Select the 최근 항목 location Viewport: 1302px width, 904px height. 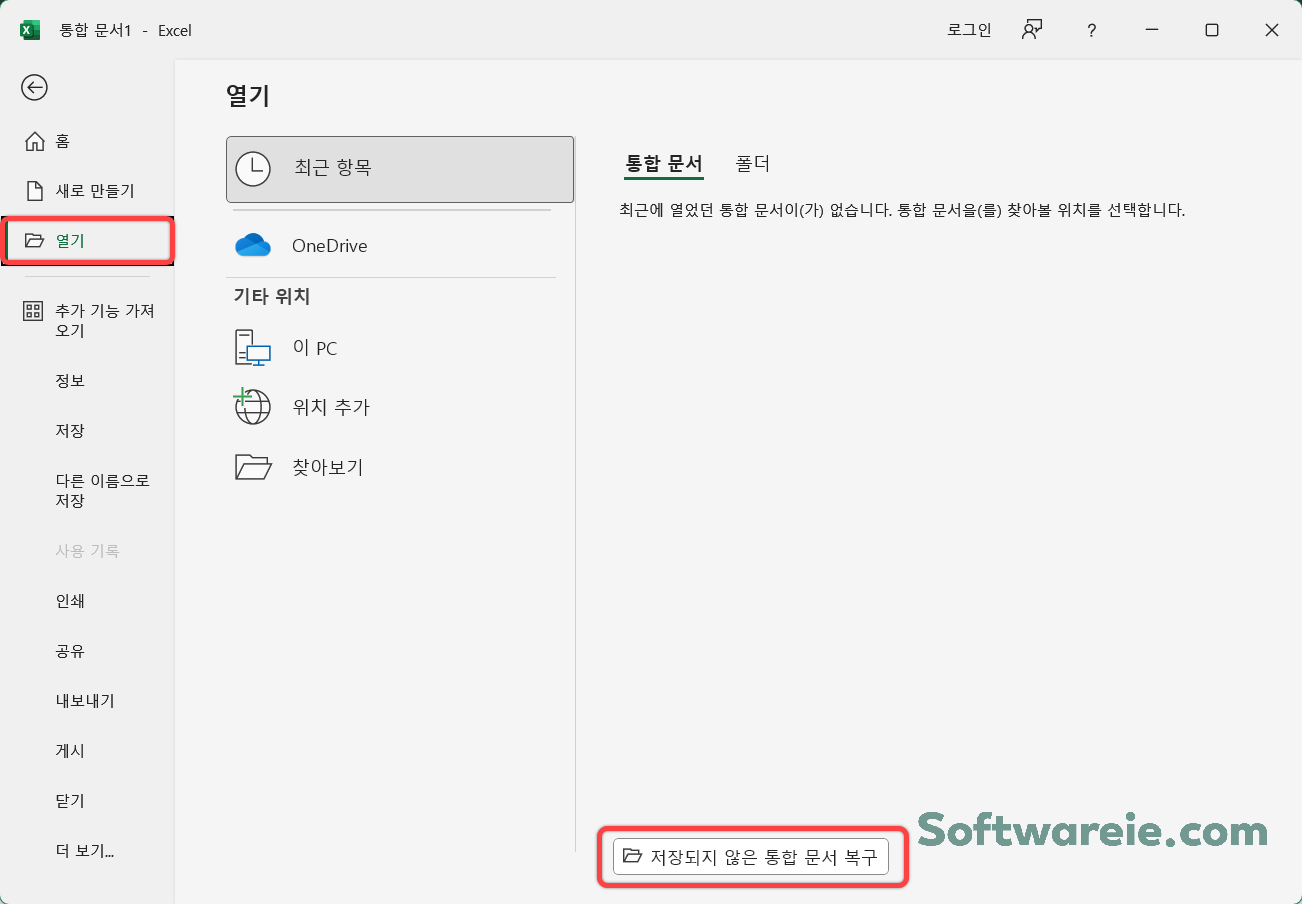(x=400, y=169)
